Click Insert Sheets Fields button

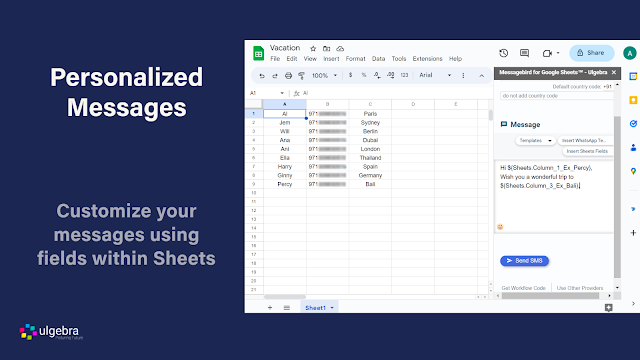(587, 151)
